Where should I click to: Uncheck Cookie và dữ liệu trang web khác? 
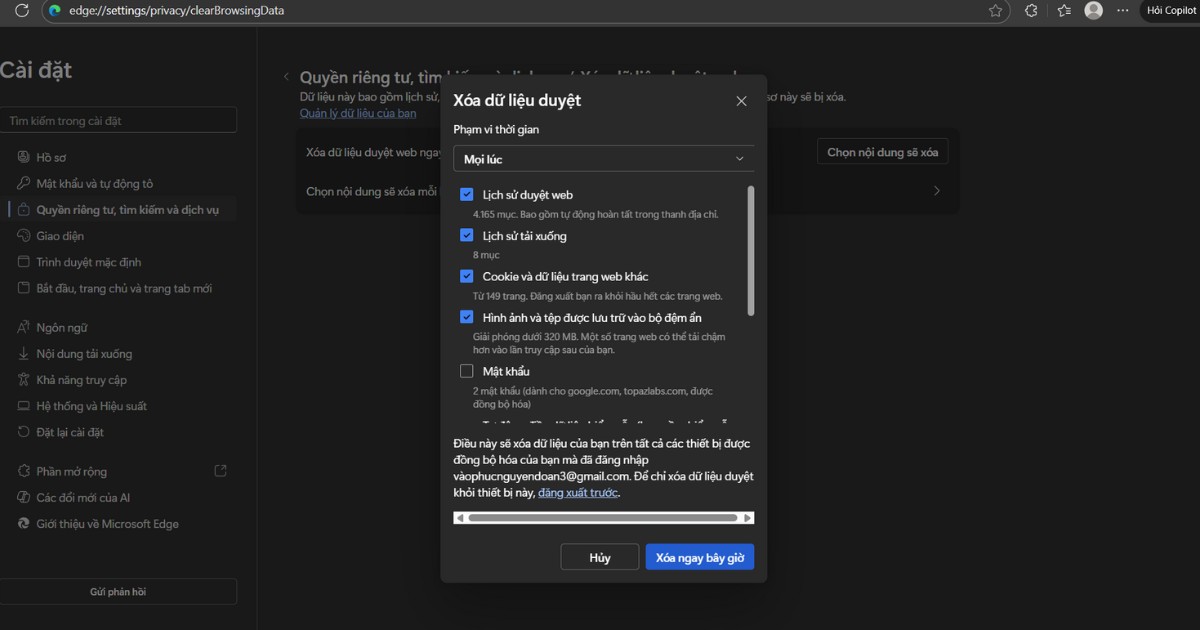pyautogui.click(x=467, y=276)
